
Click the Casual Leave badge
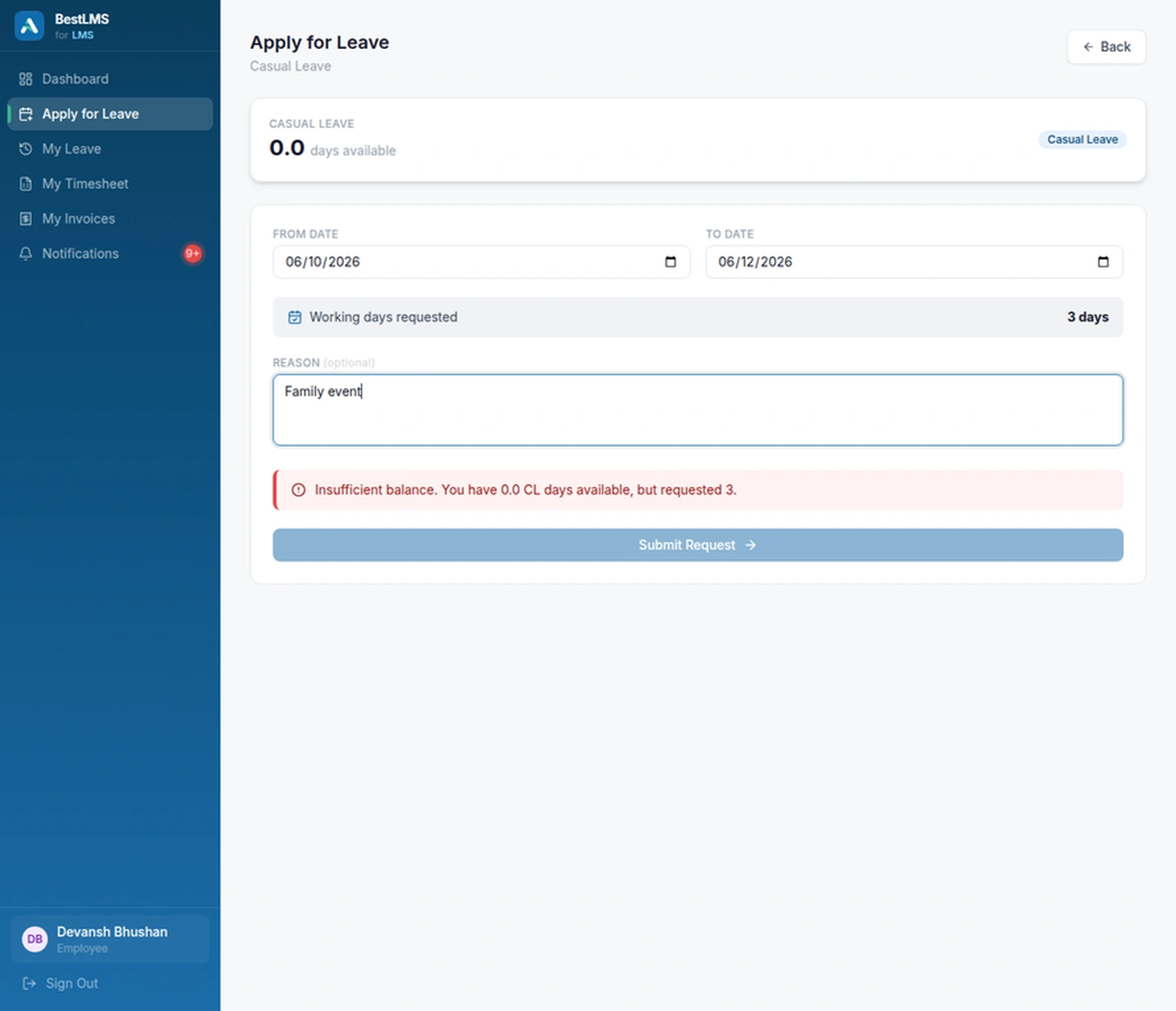[x=1082, y=140]
